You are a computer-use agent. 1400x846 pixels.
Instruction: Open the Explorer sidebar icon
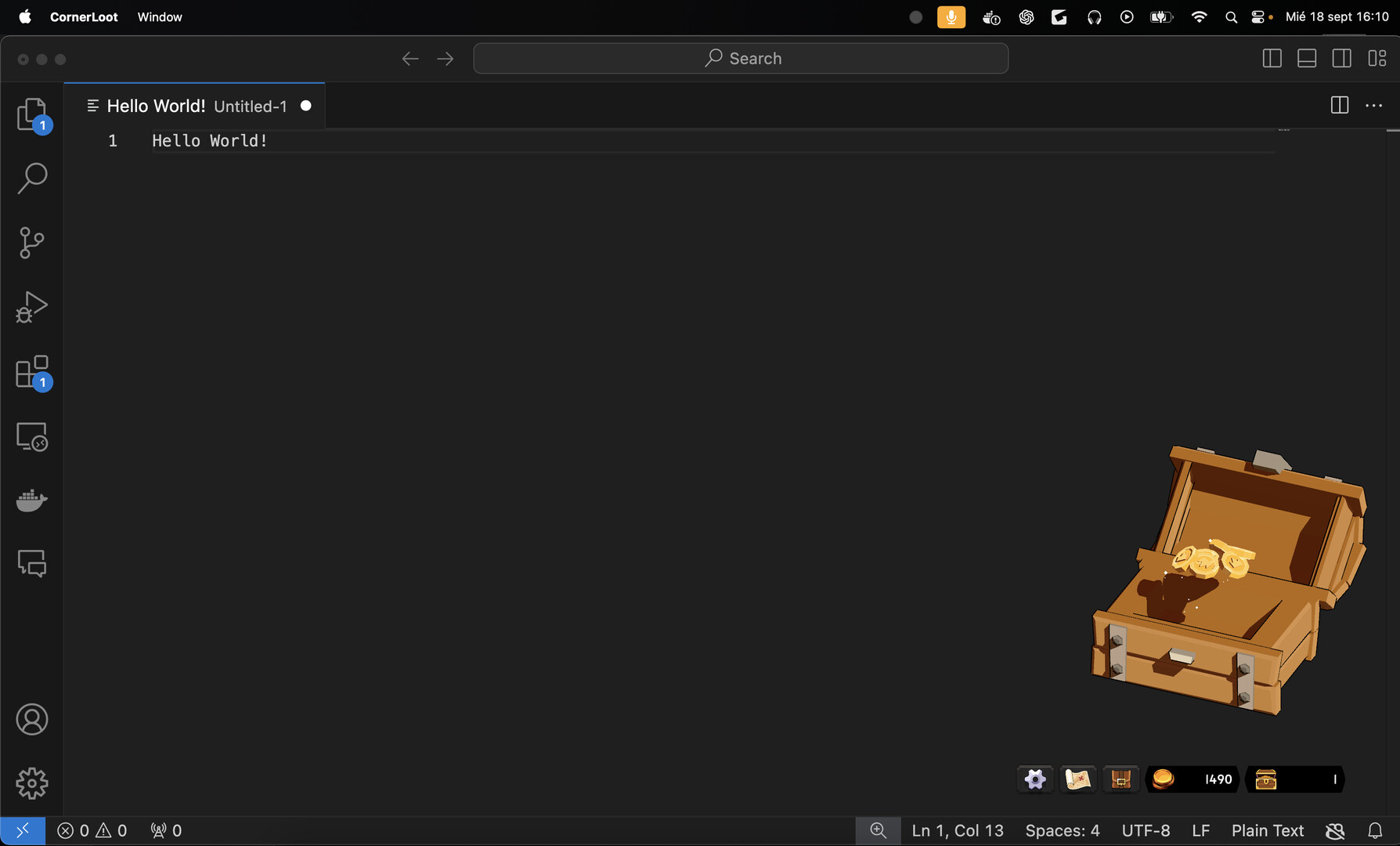[32, 114]
